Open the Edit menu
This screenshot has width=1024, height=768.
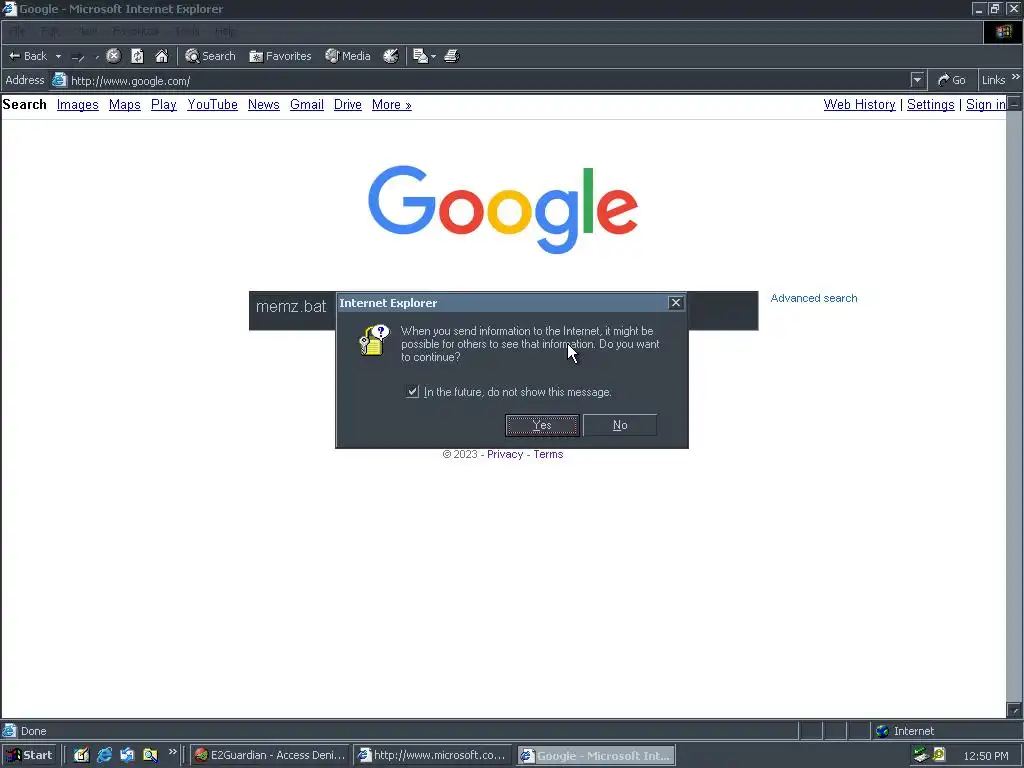50,31
